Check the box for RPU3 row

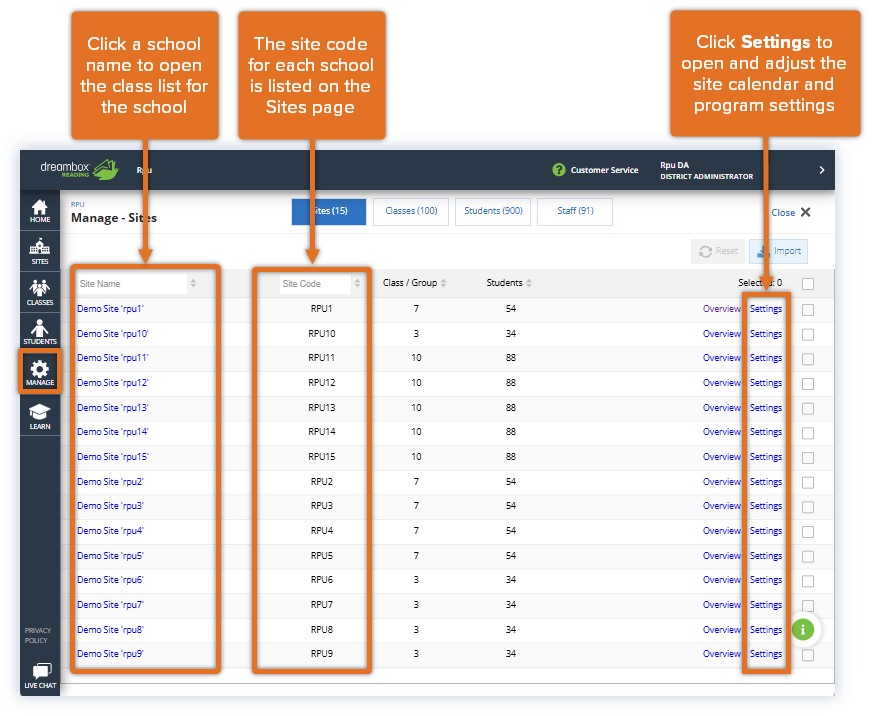808,507
